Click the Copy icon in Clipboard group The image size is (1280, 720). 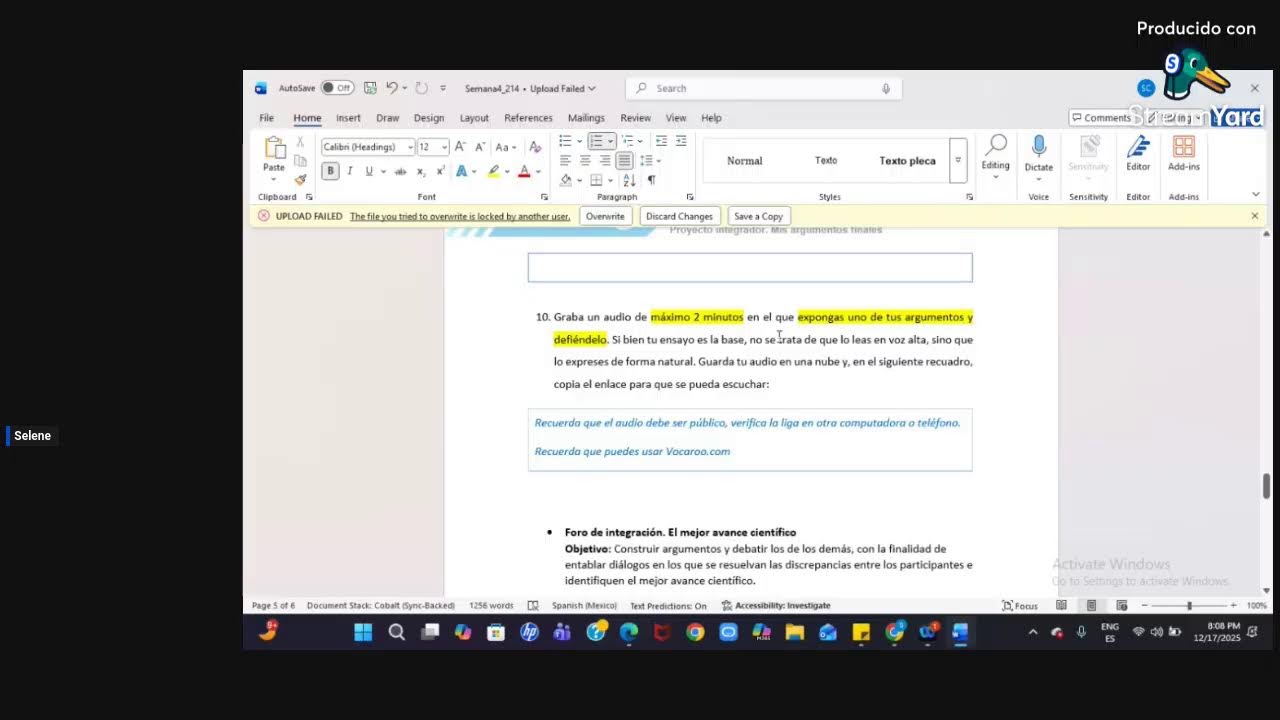300,161
